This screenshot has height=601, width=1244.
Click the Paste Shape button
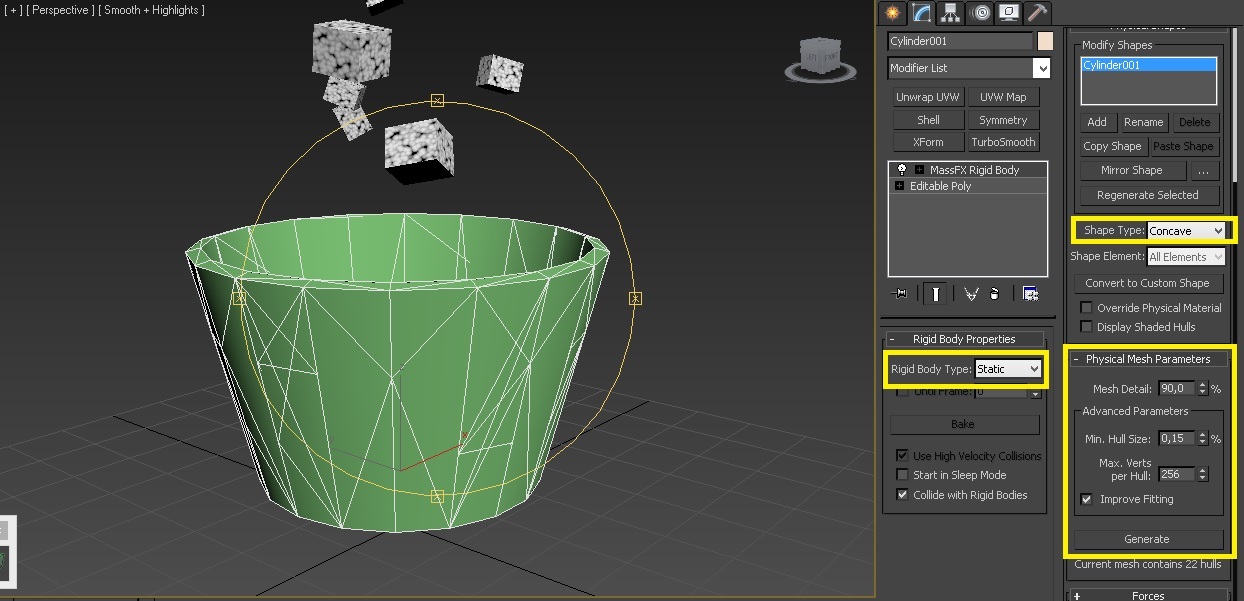[1184, 146]
